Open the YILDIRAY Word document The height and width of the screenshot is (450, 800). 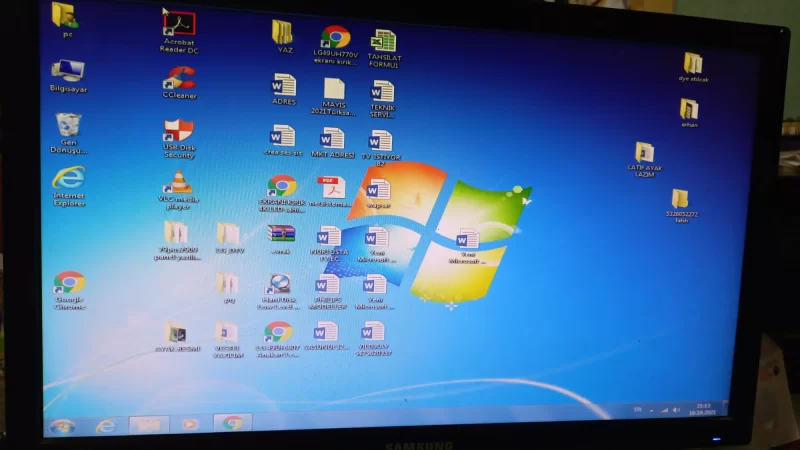[373, 339]
